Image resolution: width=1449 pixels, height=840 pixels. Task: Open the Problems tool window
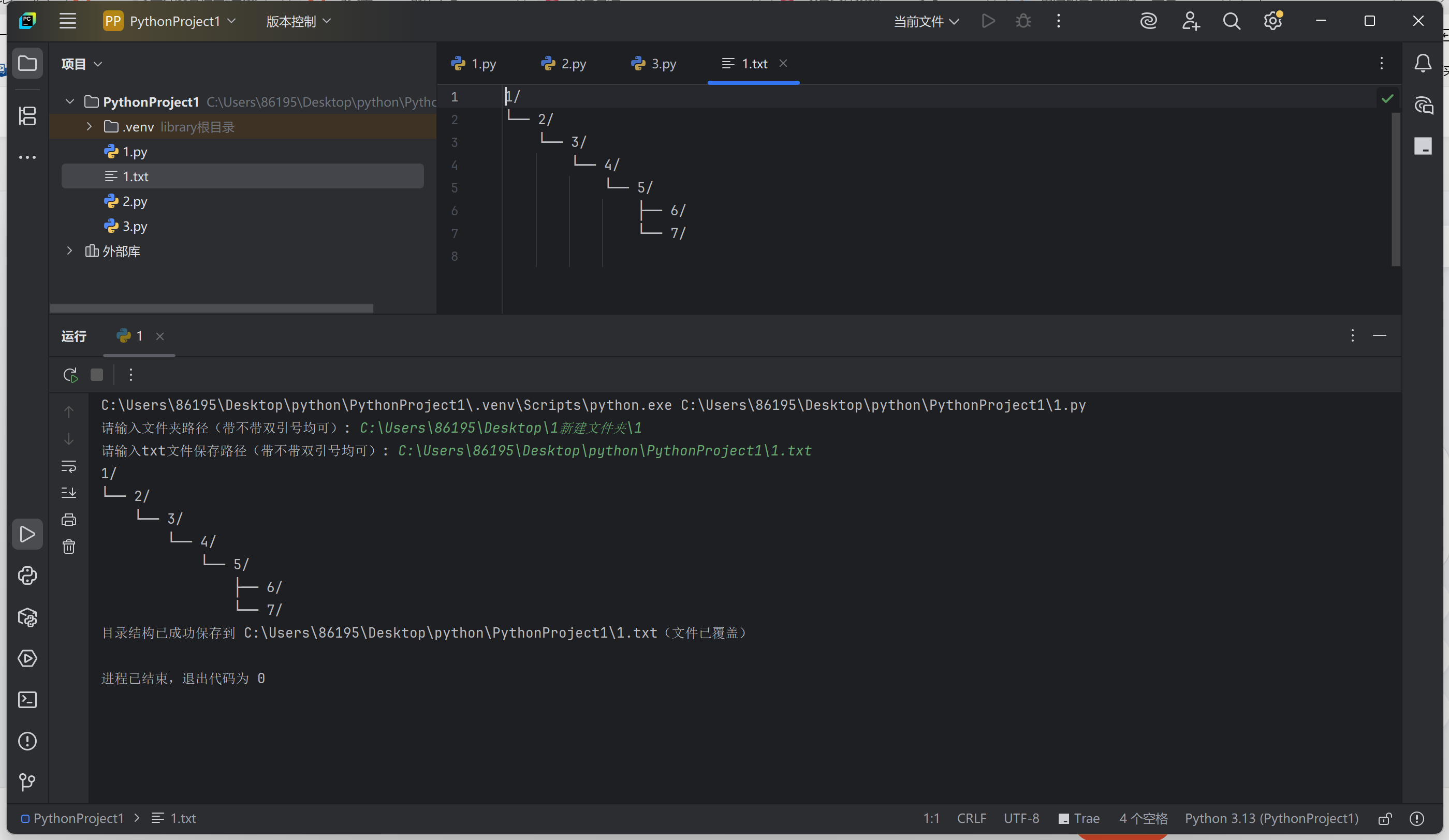(x=27, y=741)
